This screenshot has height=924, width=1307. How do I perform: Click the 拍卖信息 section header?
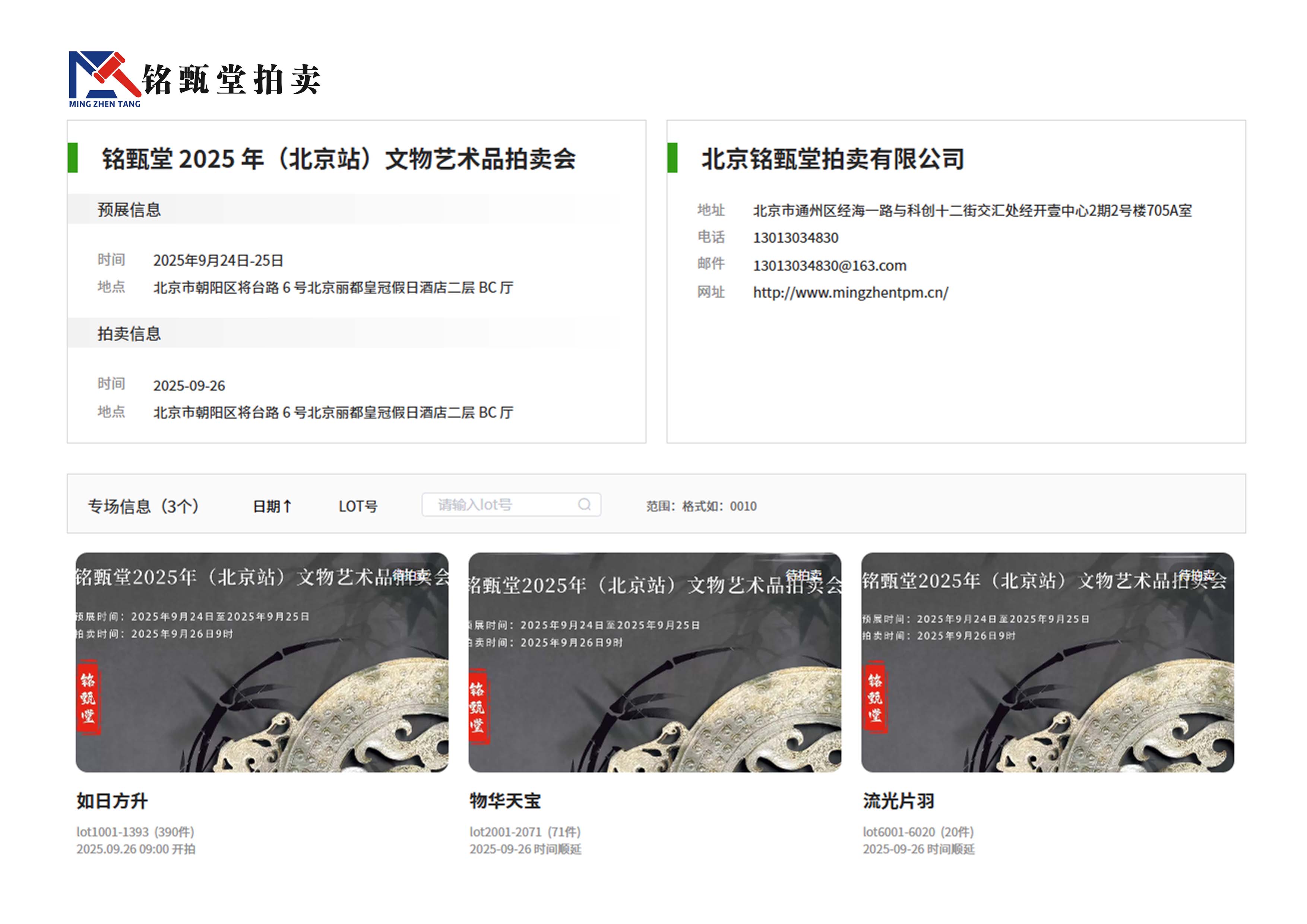point(129,333)
